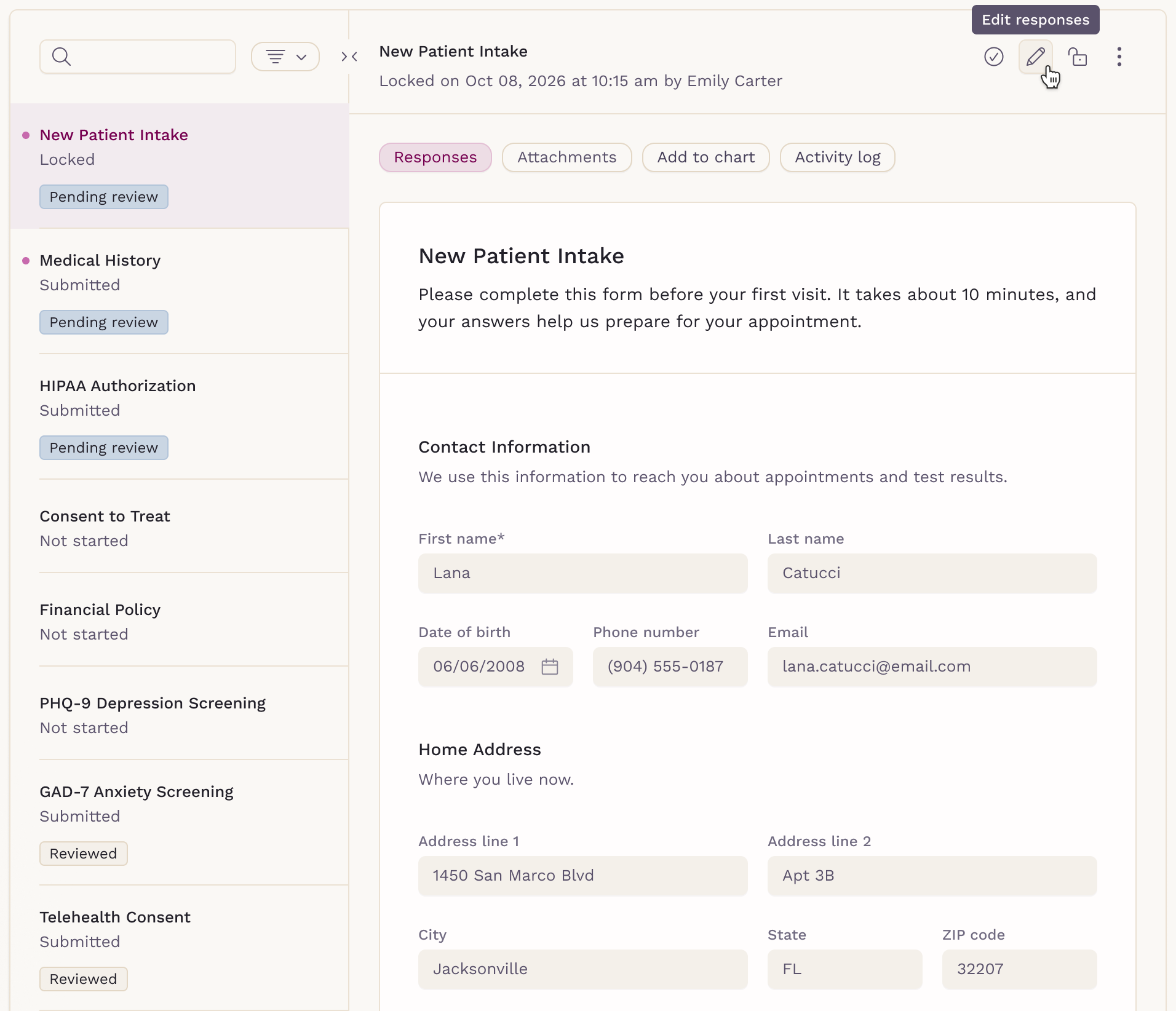Open GAD-7 Anxiety Screening form
This screenshot has height=1011, width=1176.
180,823
